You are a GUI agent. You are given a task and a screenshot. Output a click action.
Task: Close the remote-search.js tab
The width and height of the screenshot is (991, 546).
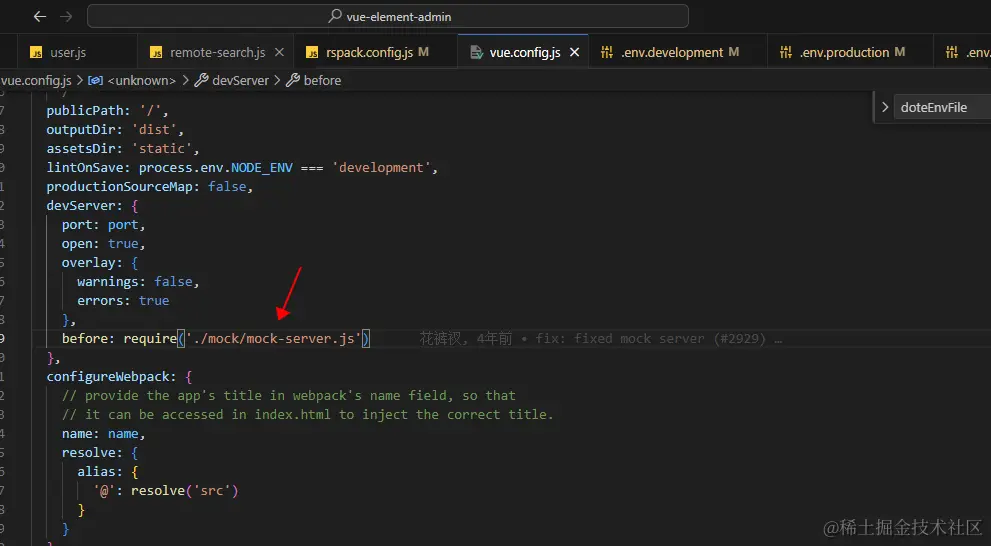[x=279, y=52]
